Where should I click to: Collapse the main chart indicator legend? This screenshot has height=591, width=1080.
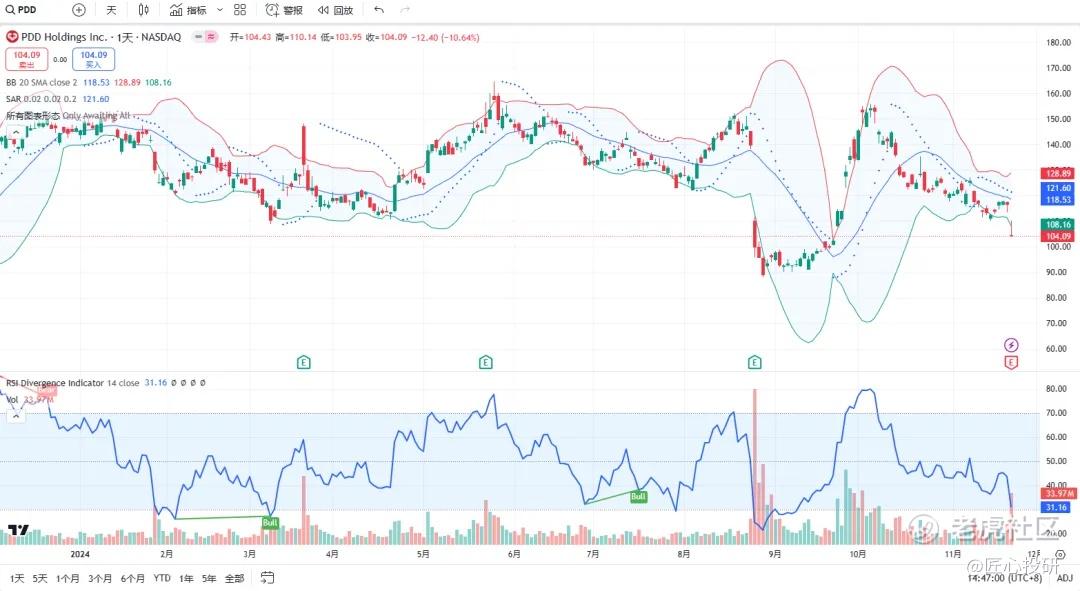point(16,132)
